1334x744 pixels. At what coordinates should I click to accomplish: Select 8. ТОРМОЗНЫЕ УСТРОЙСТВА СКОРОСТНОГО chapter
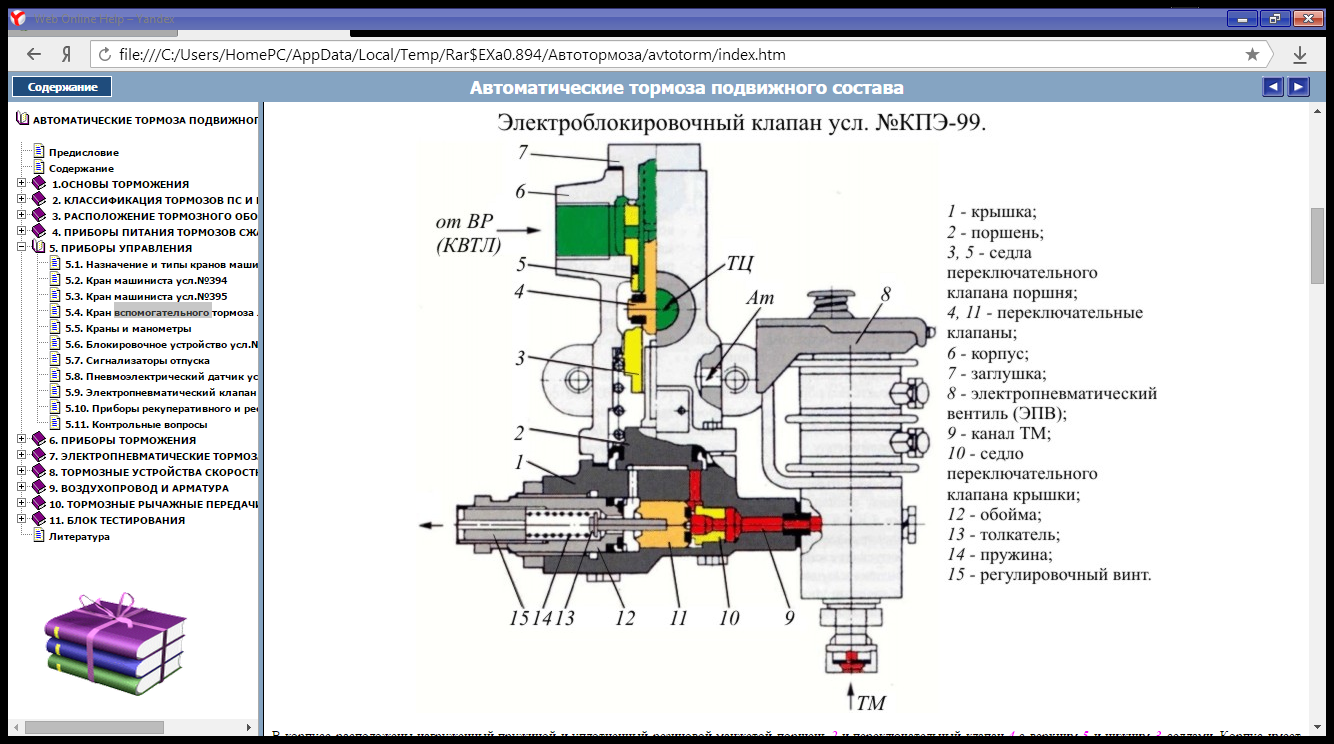pos(154,472)
